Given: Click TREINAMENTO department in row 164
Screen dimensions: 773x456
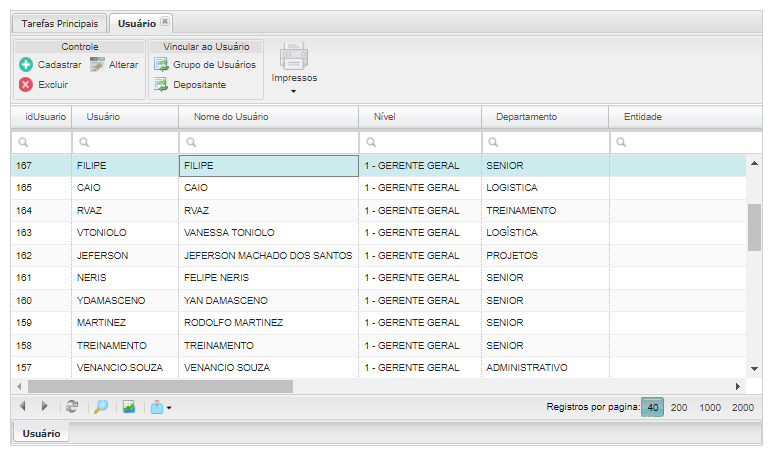Looking at the screenshot, I should tap(521, 210).
